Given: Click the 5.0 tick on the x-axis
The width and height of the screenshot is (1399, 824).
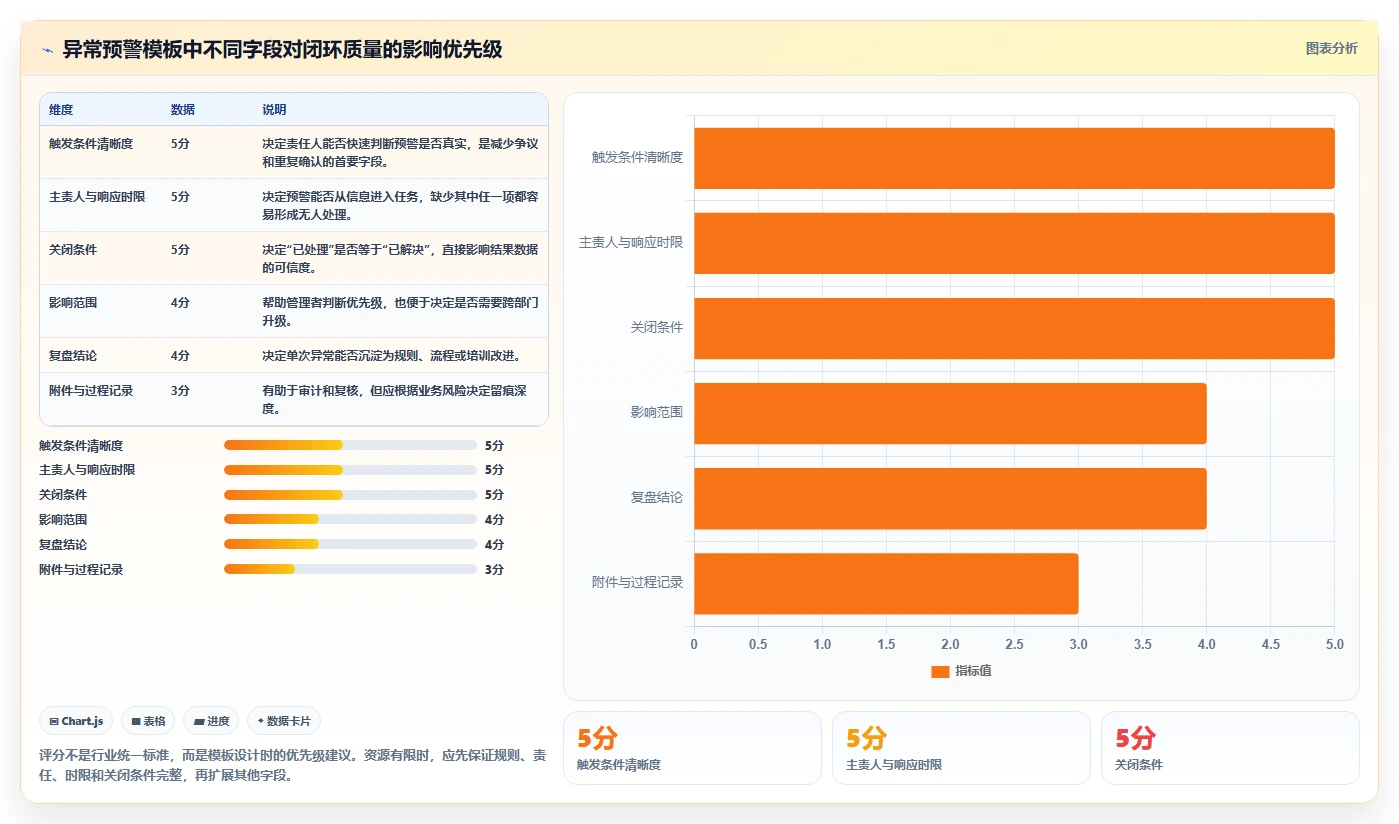Looking at the screenshot, I should coord(1334,645).
